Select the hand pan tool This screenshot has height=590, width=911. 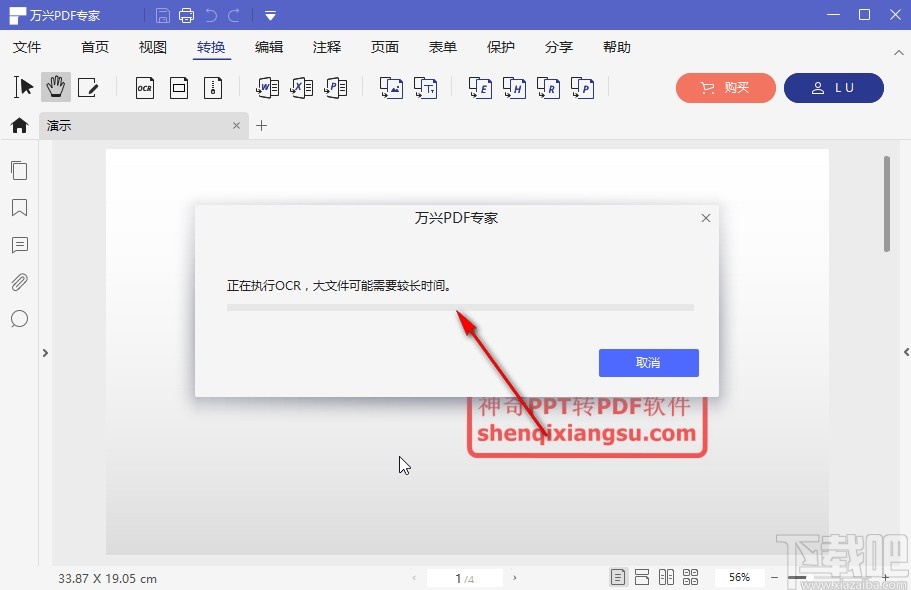pyautogui.click(x=56, y=88)
